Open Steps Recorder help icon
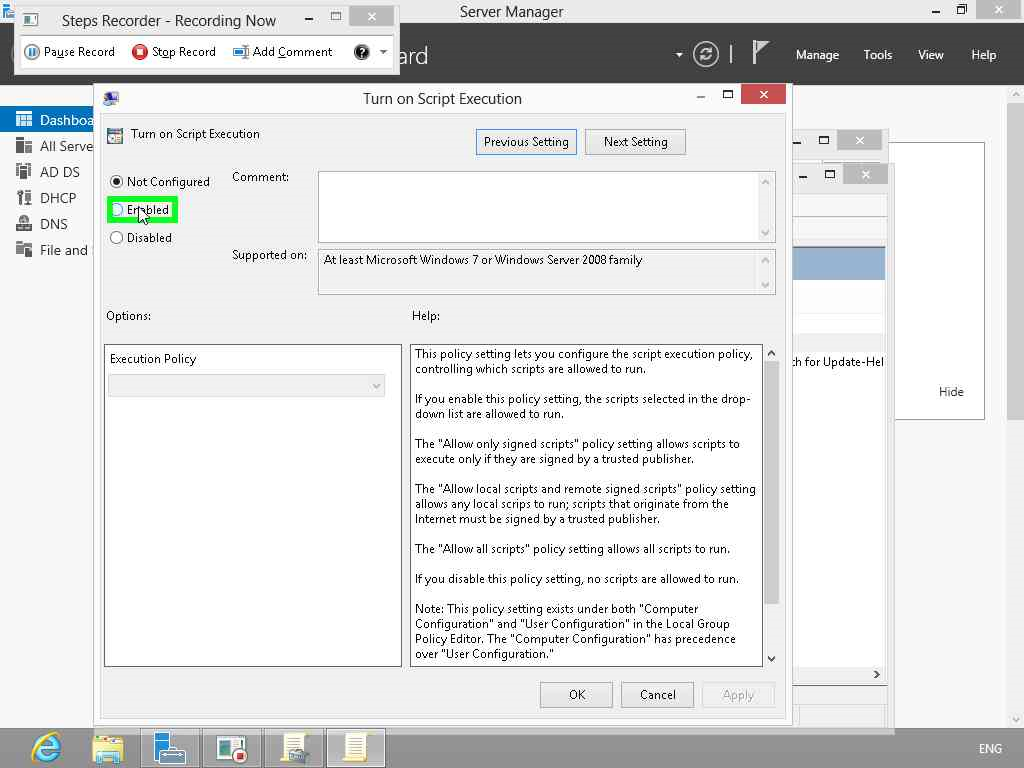The height and width of the screenshot is (768, 1024). click(362, 52)
